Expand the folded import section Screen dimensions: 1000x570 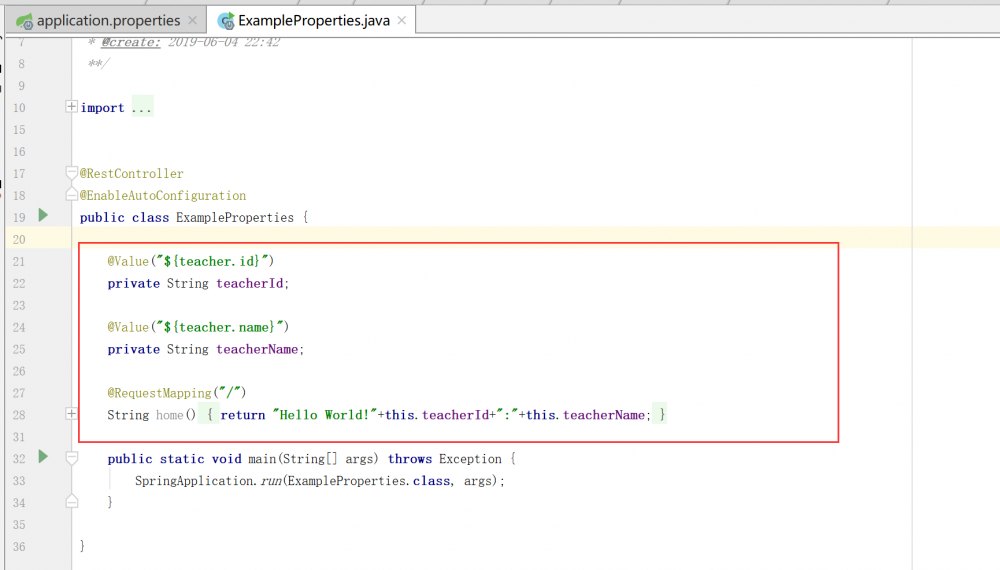(71, 106)
